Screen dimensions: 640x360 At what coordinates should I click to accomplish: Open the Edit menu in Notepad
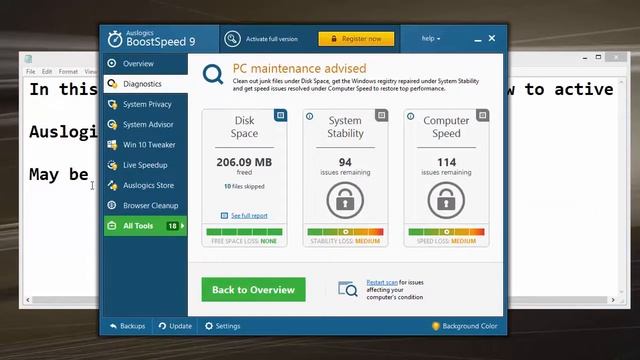click(x=47, y=72)
